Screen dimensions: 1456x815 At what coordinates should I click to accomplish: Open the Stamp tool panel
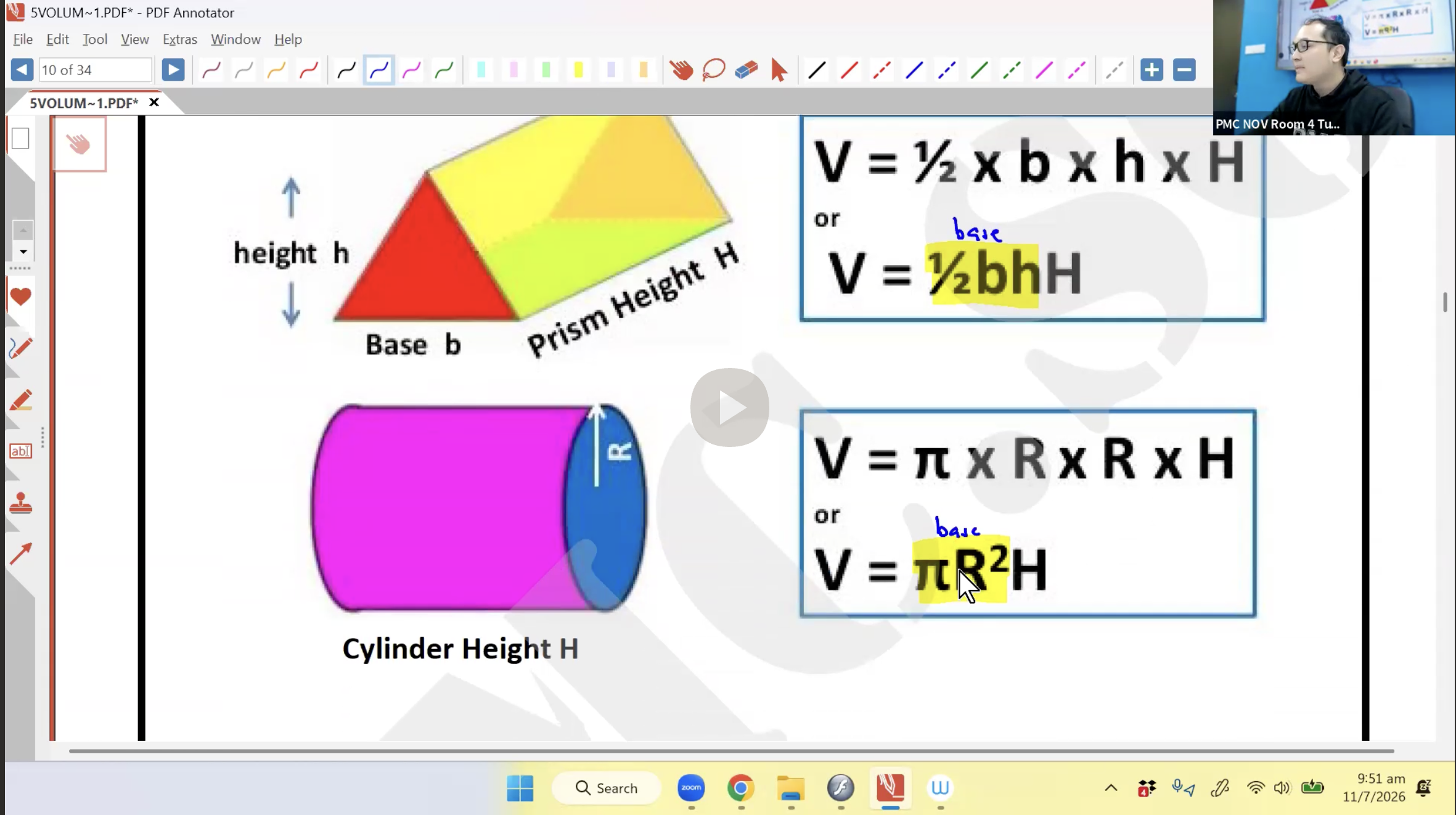[x=20, y=503]
